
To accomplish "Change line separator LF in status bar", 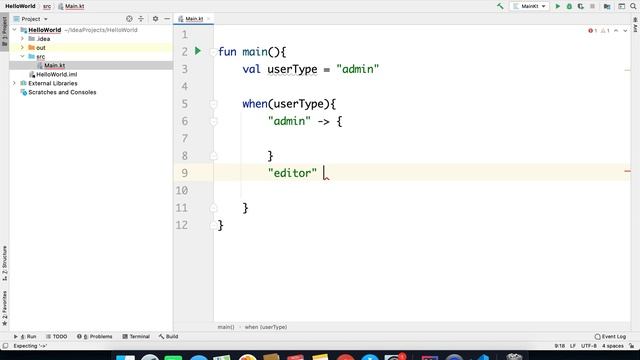I will tap(573, 346).
